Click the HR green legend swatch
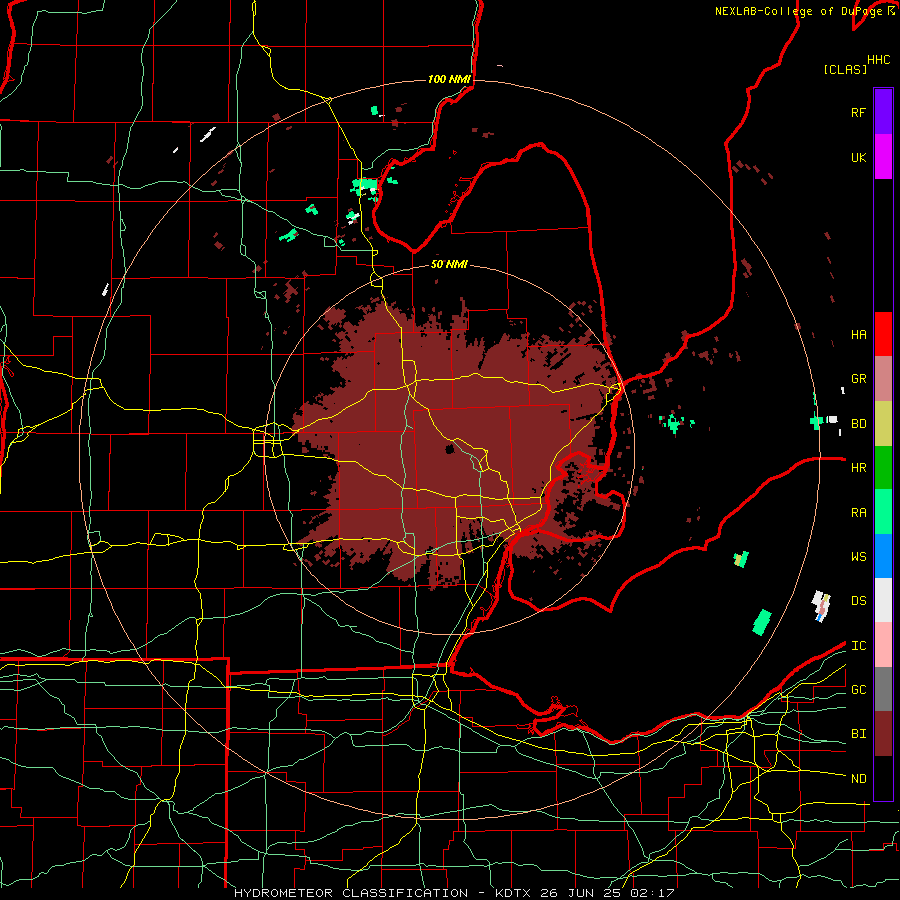The image size is (900, 900). pyautogui.click(x=883, y=467)
